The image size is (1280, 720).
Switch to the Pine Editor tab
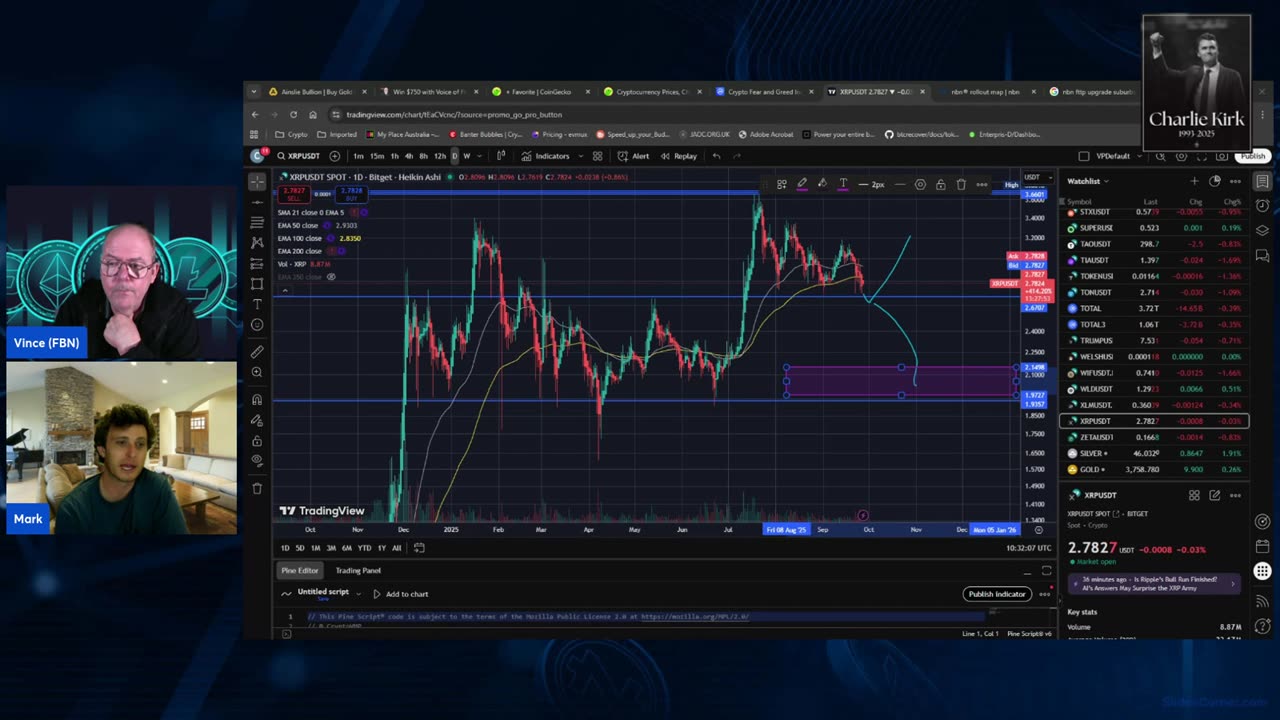click(299, 570)
